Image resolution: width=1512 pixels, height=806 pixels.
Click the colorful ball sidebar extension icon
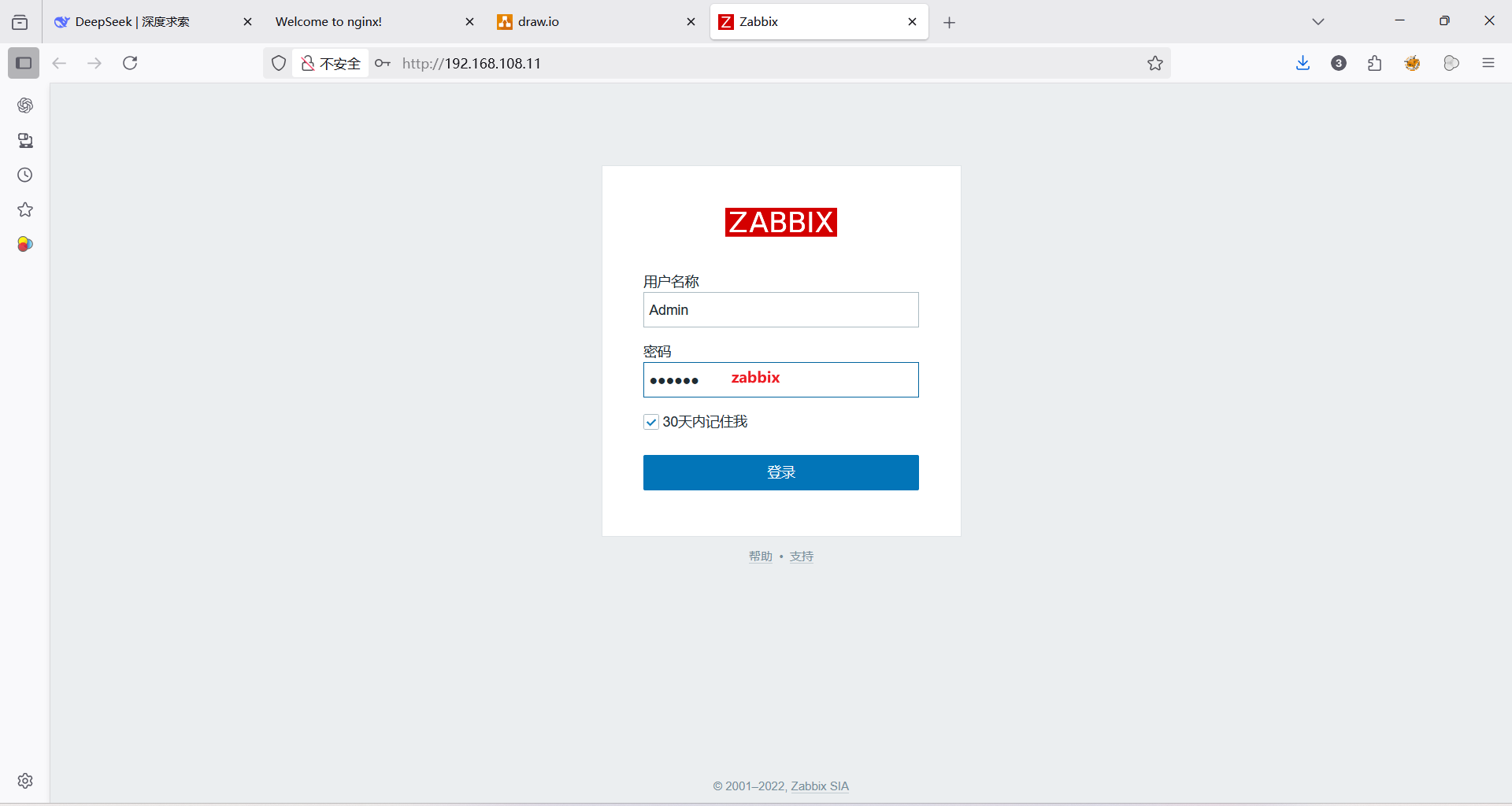(x=25, y=244)
